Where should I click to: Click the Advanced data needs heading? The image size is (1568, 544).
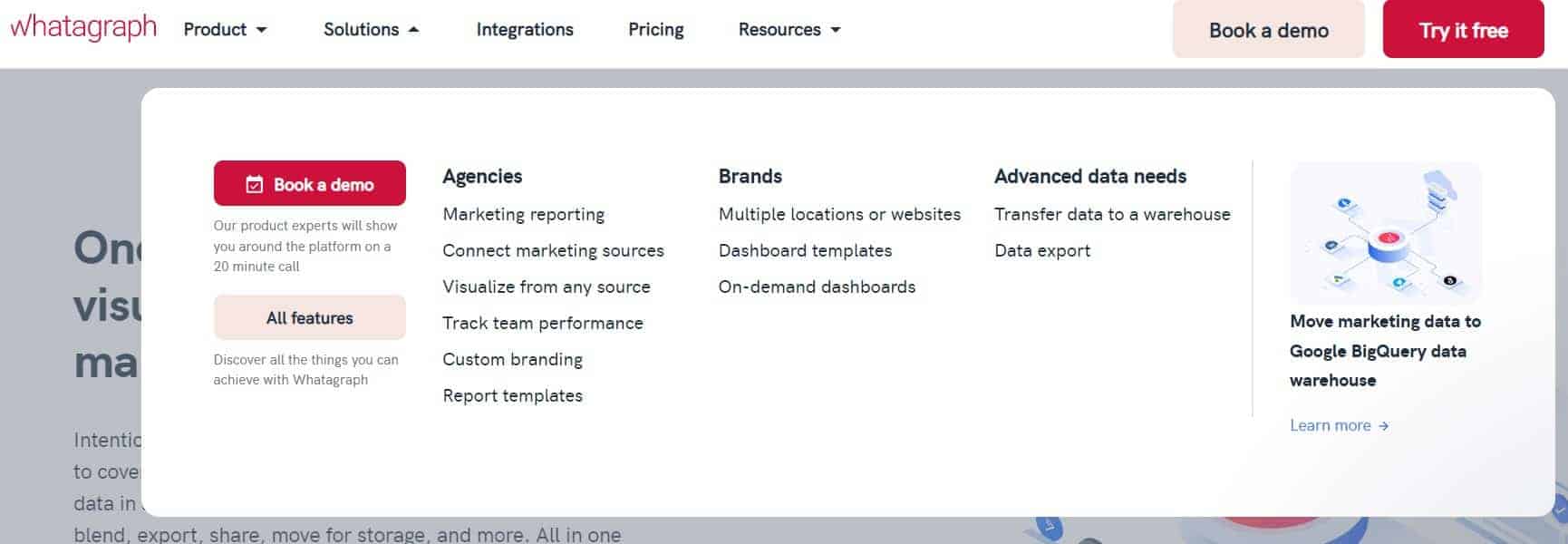(1090, 176)
